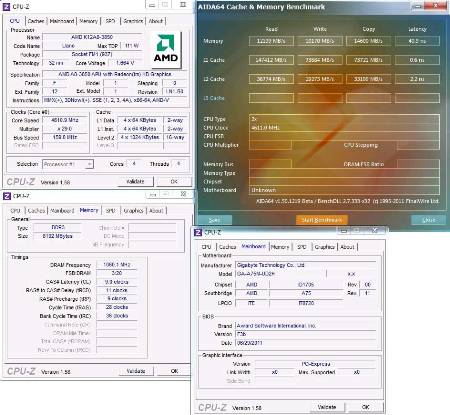Open SPD tab in the CPU-Z processor window
The height and width of the screenshot is (415, 450).
110,21
